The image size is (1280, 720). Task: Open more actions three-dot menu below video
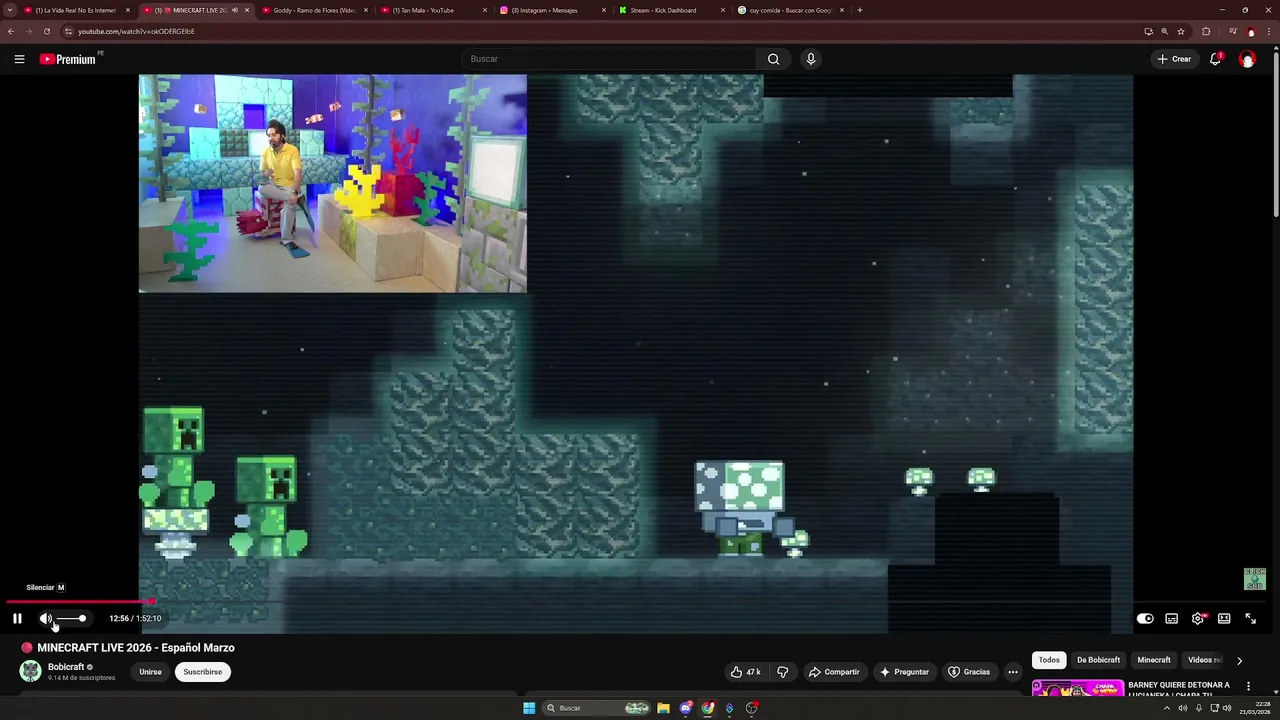[1013, 672]
